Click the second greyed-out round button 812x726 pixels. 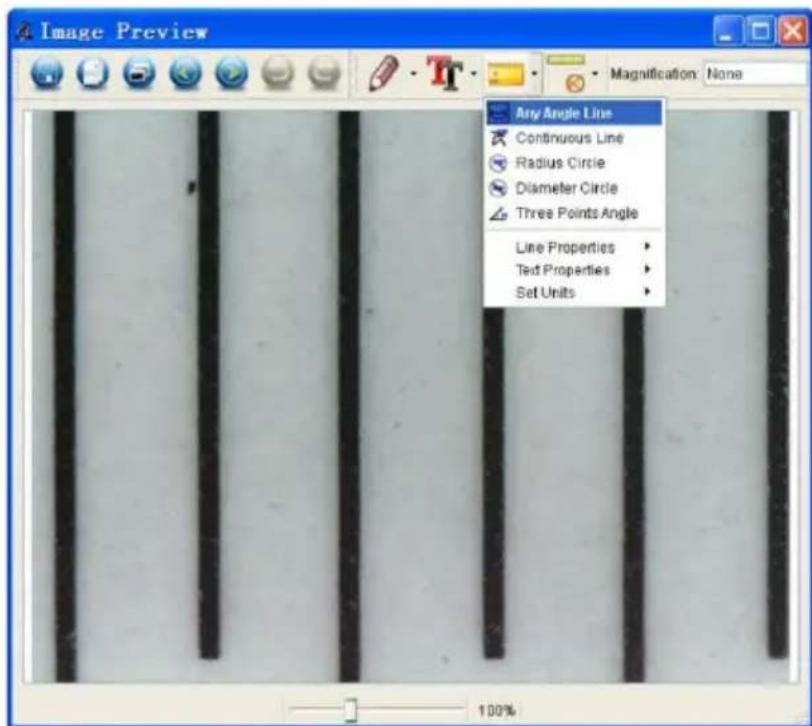point(324,73)
